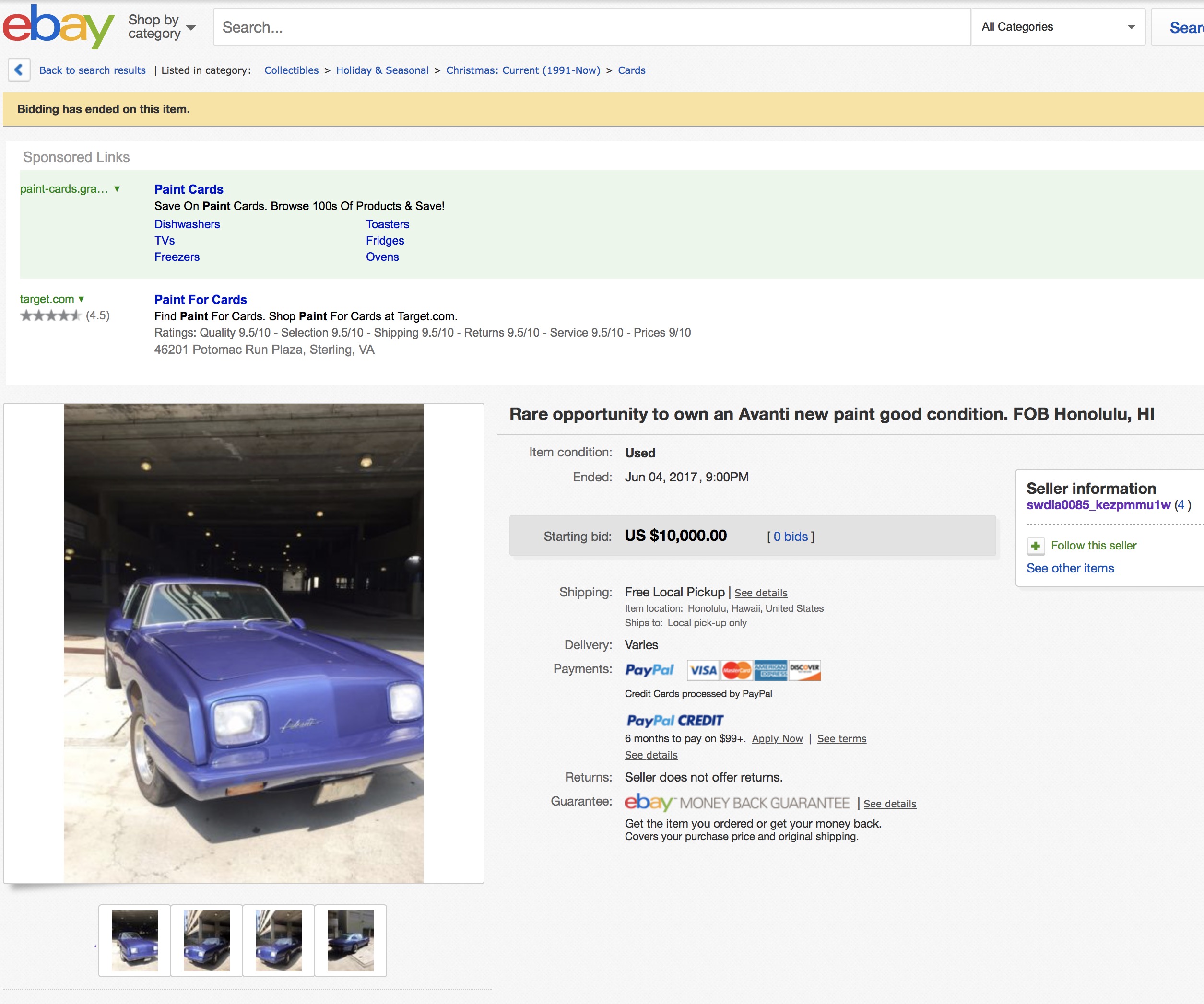The image size is (1204, 1004).
Task: Click the green plus follow seller icon
Action: pyautogui.click(x=1035, y=546)
